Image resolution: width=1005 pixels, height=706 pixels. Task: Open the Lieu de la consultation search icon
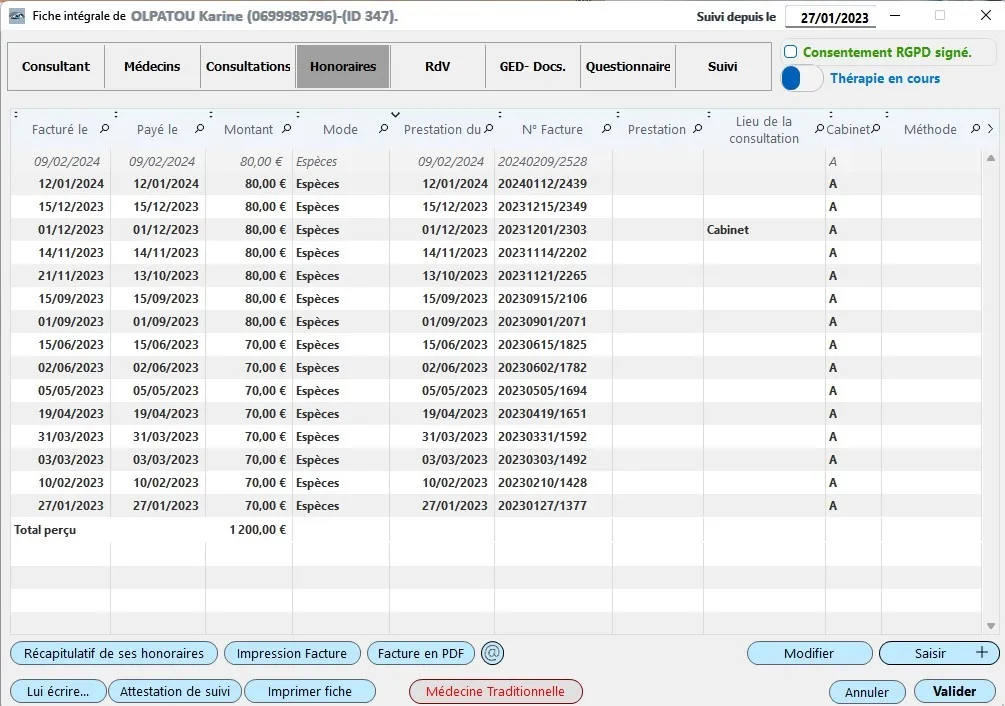[819, 129]
